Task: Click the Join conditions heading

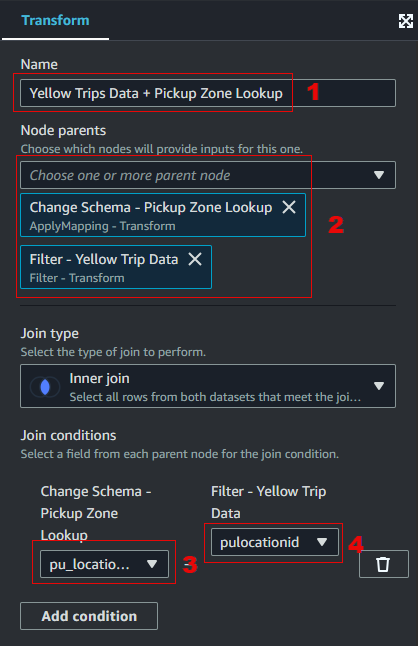Action: (x=68, y=435)
